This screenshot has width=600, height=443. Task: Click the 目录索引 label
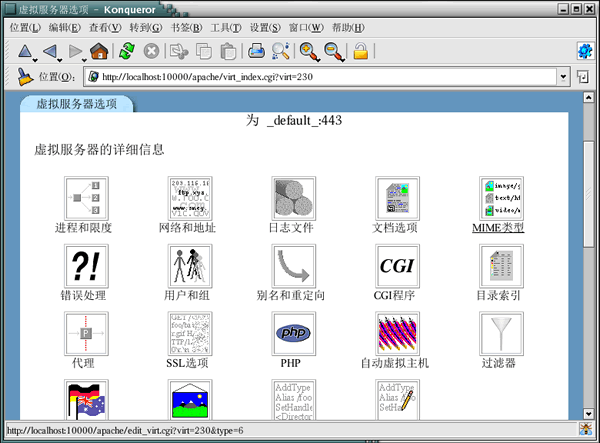point(498,295)
